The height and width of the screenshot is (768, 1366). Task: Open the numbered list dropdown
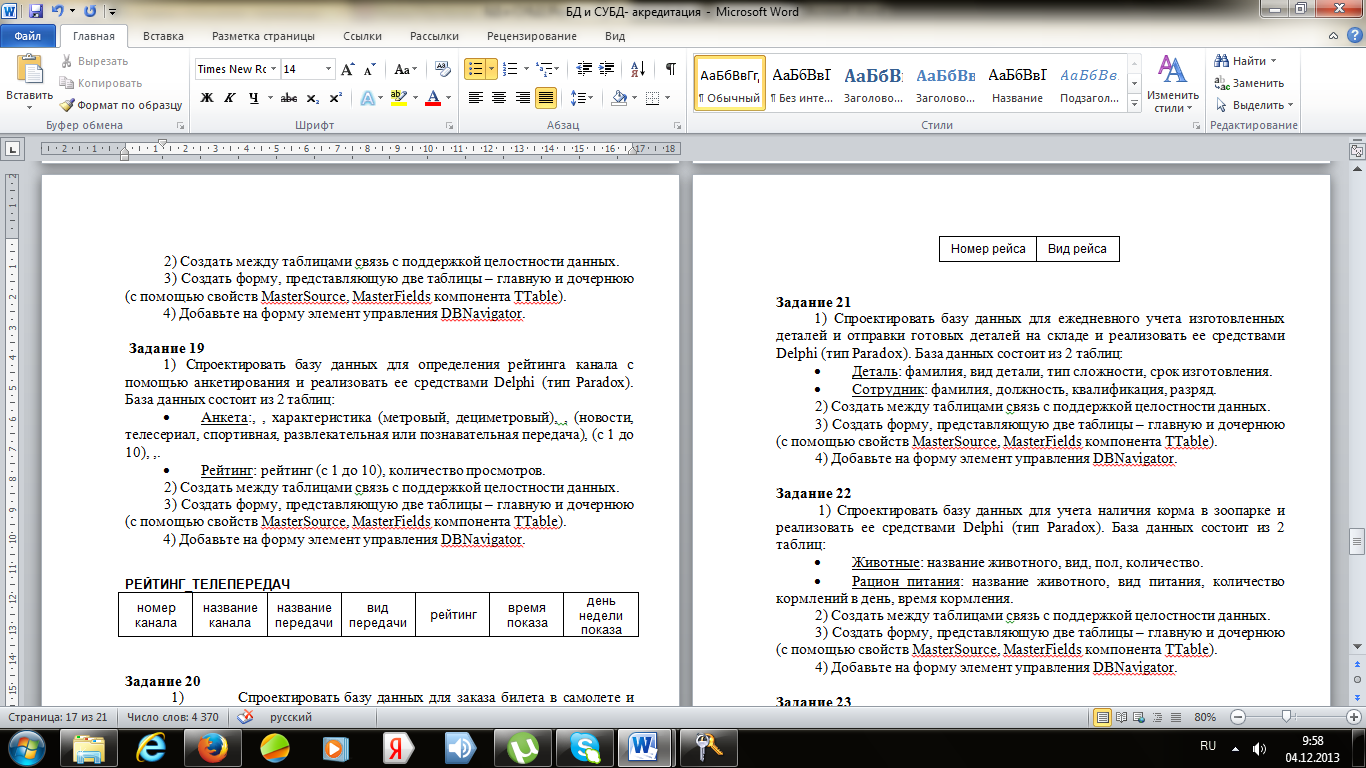527,69
